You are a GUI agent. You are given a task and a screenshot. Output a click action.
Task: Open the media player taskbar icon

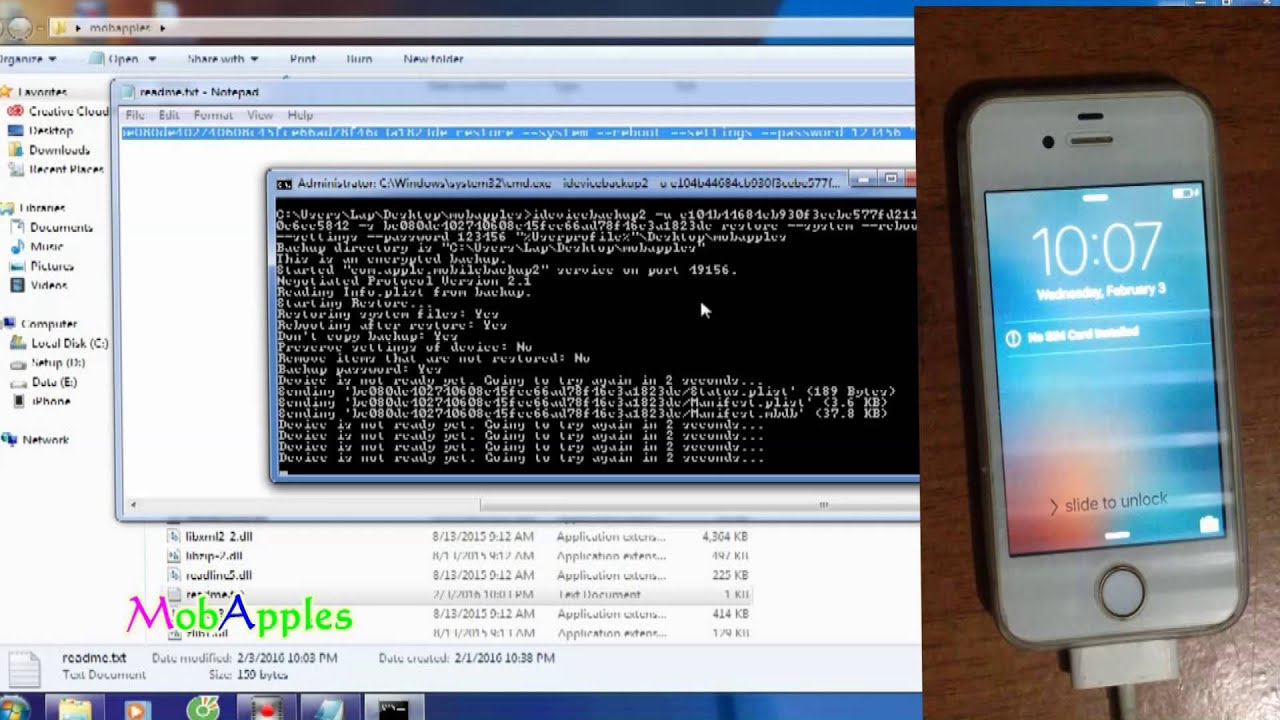pyautogui.click(x=135, y=709)
